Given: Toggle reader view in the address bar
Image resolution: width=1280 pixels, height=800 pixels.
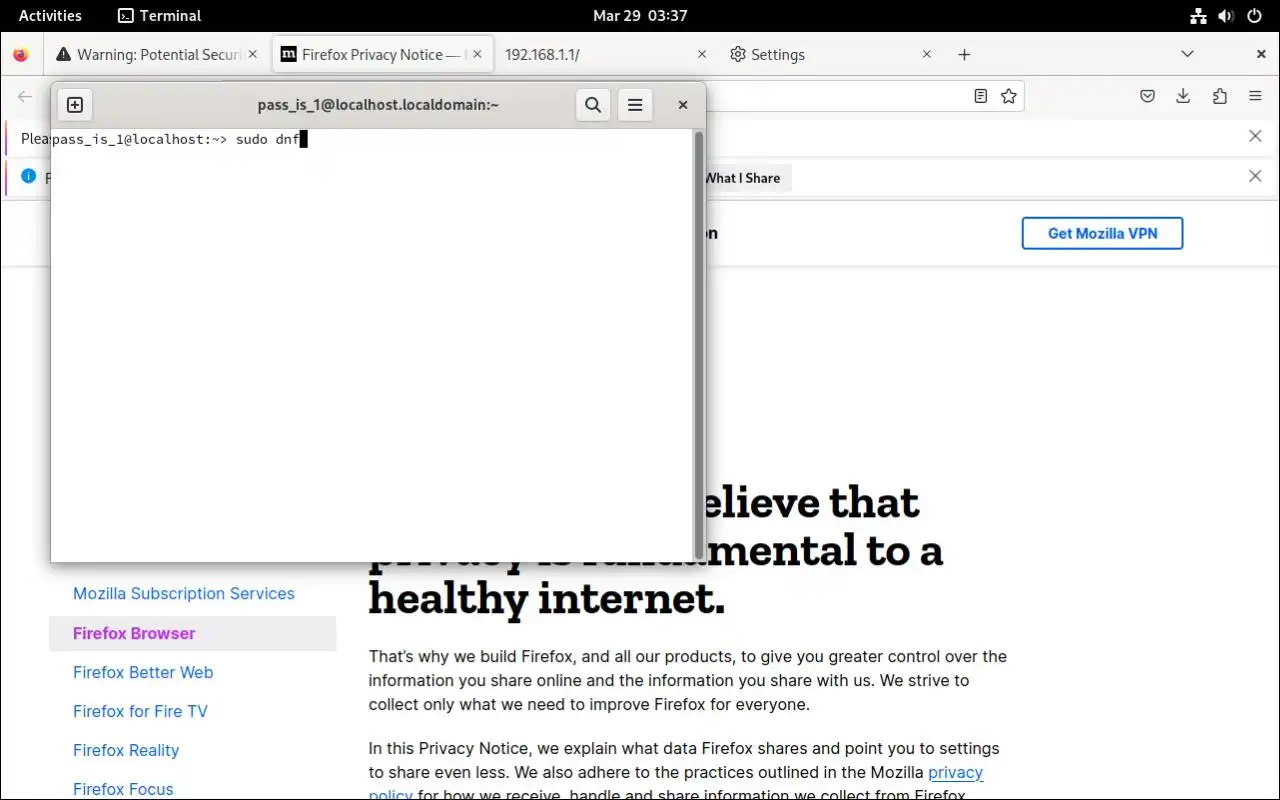Looking at the screenshot, I should point(981,96).
